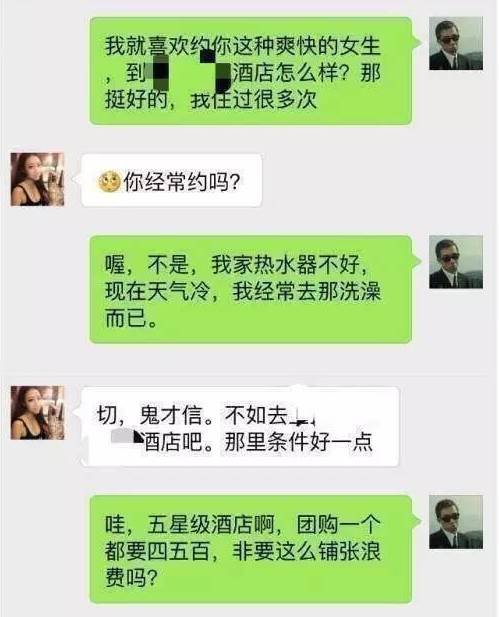Select the green bubble starting '我就喜欢约你'
This screenshot has width=499, height=617.
point(251,71)
